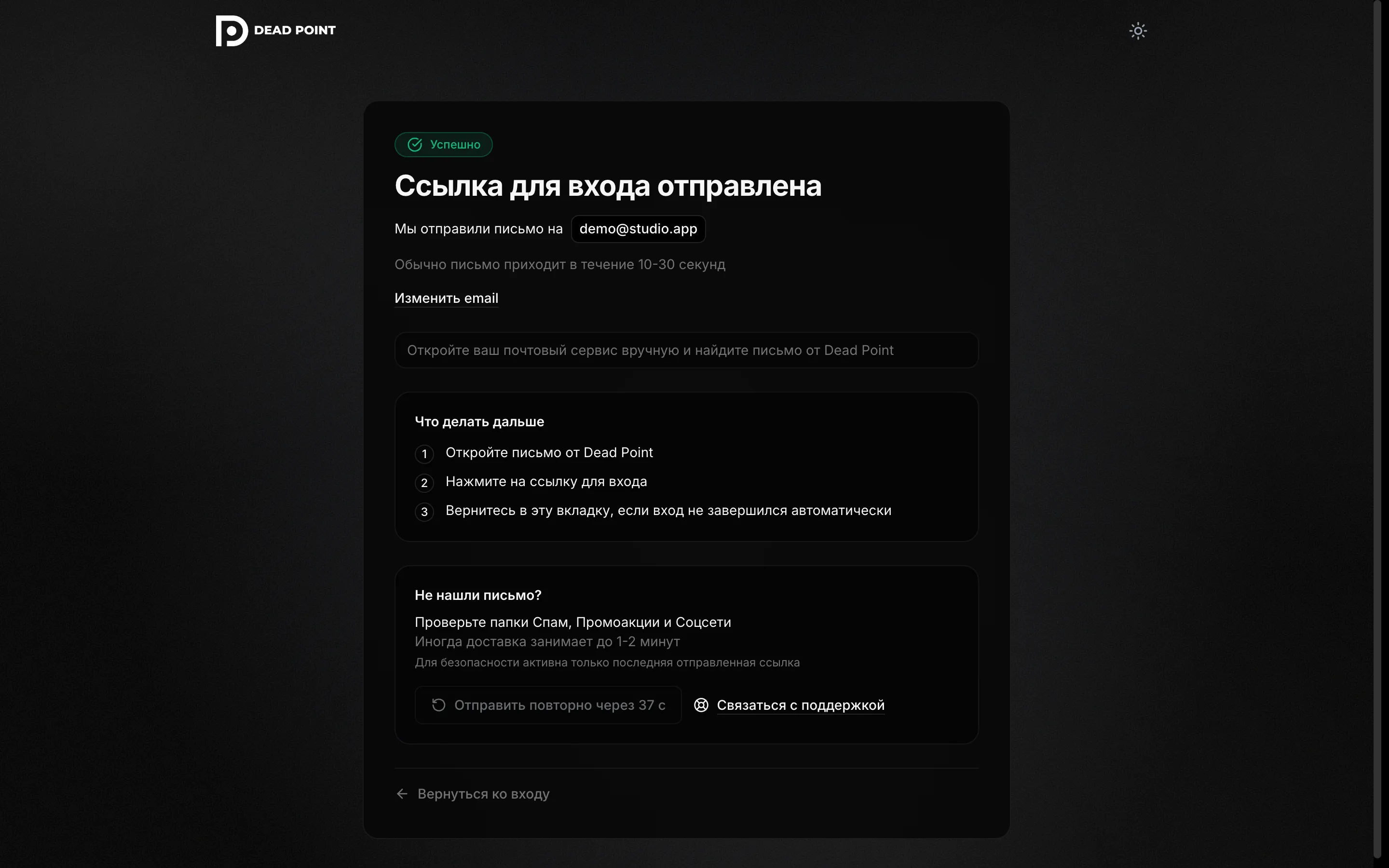
Task: Click the support lifebuoy icon
Action: (701, 705)
